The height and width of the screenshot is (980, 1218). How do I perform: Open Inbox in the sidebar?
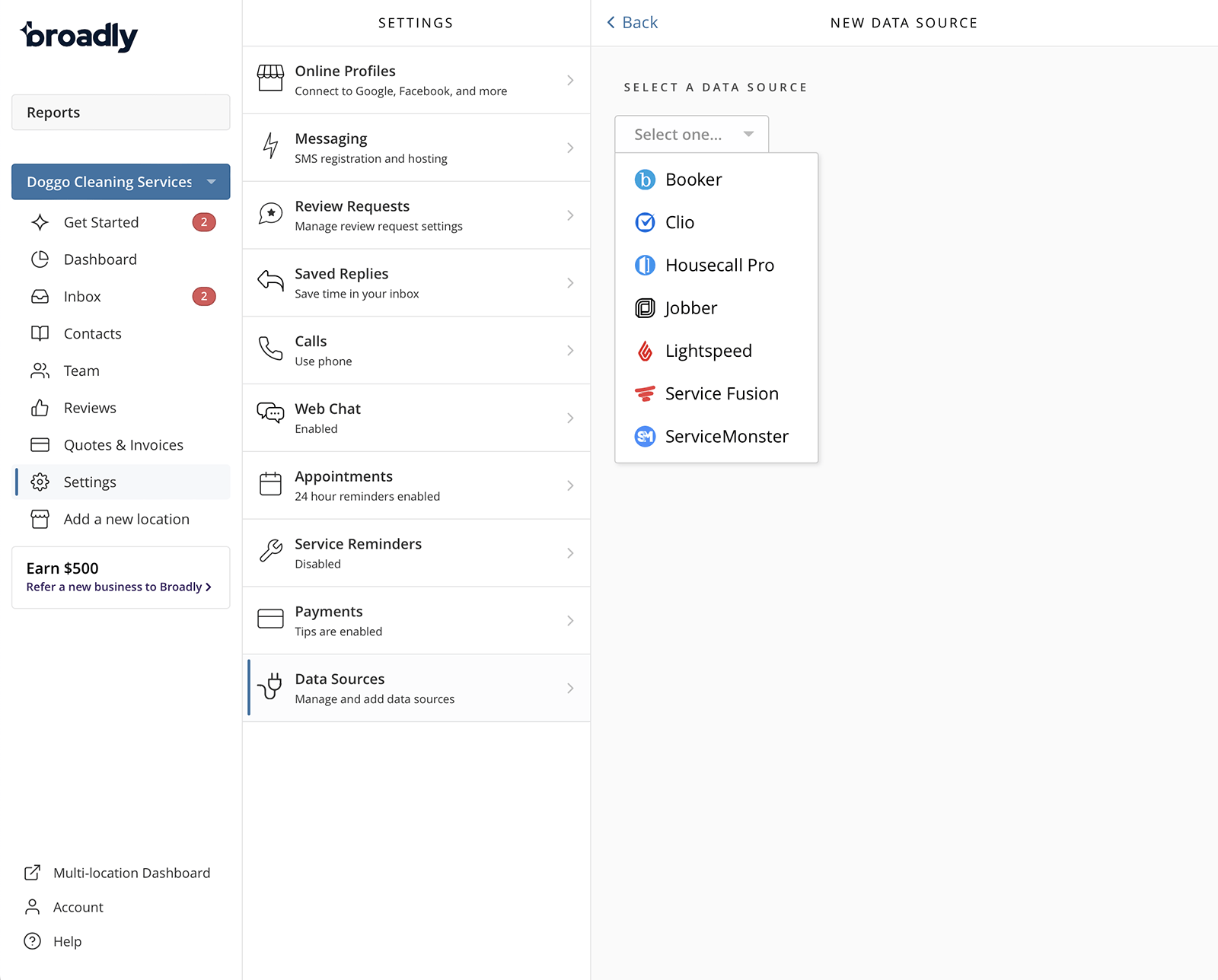pos(82,297)
